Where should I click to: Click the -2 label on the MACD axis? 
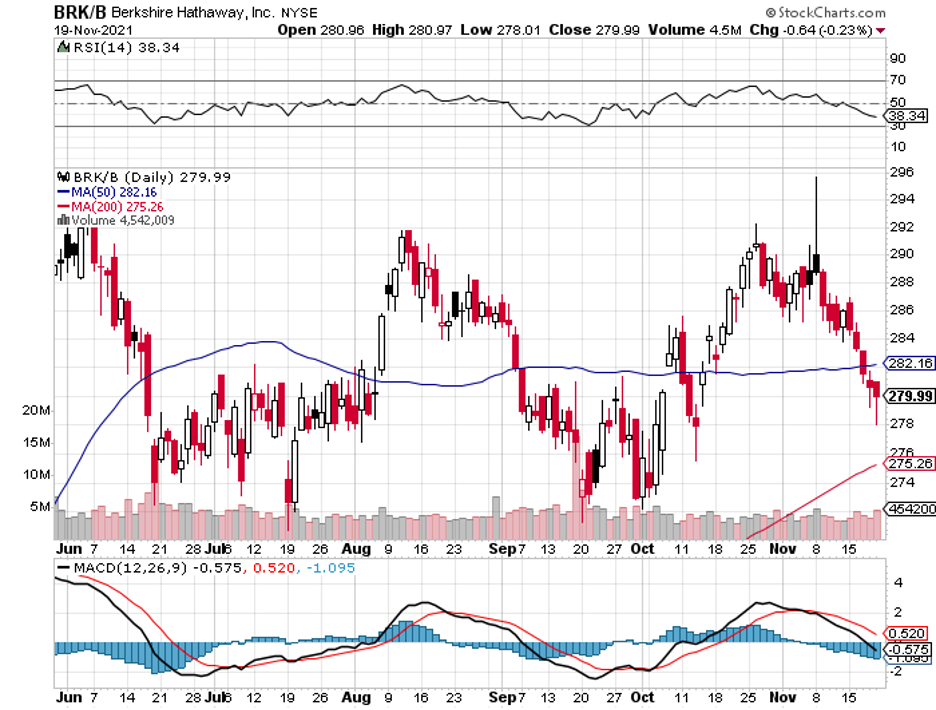[x=895, y=671]
